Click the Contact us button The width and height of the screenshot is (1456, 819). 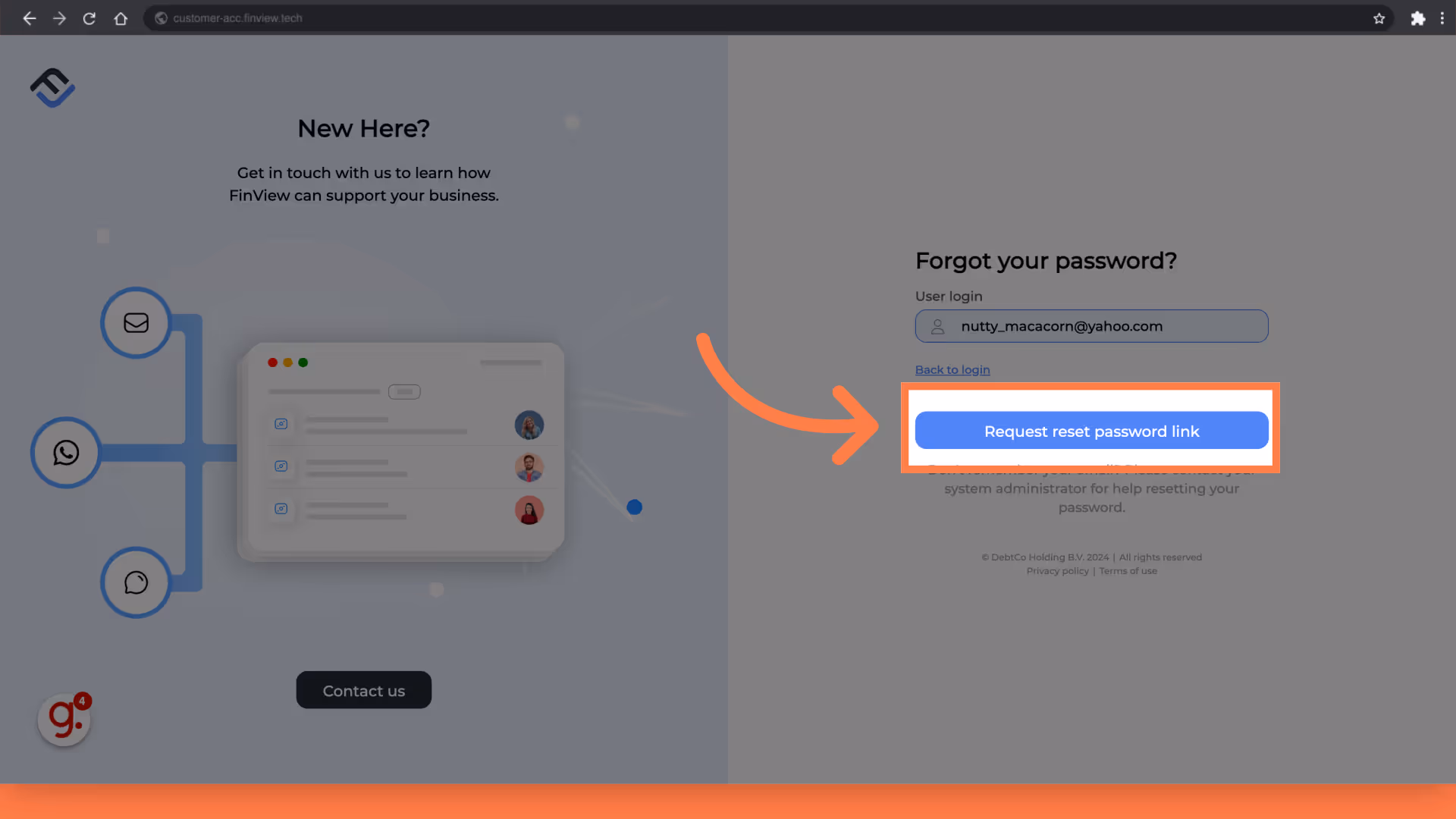pos(364,690)
